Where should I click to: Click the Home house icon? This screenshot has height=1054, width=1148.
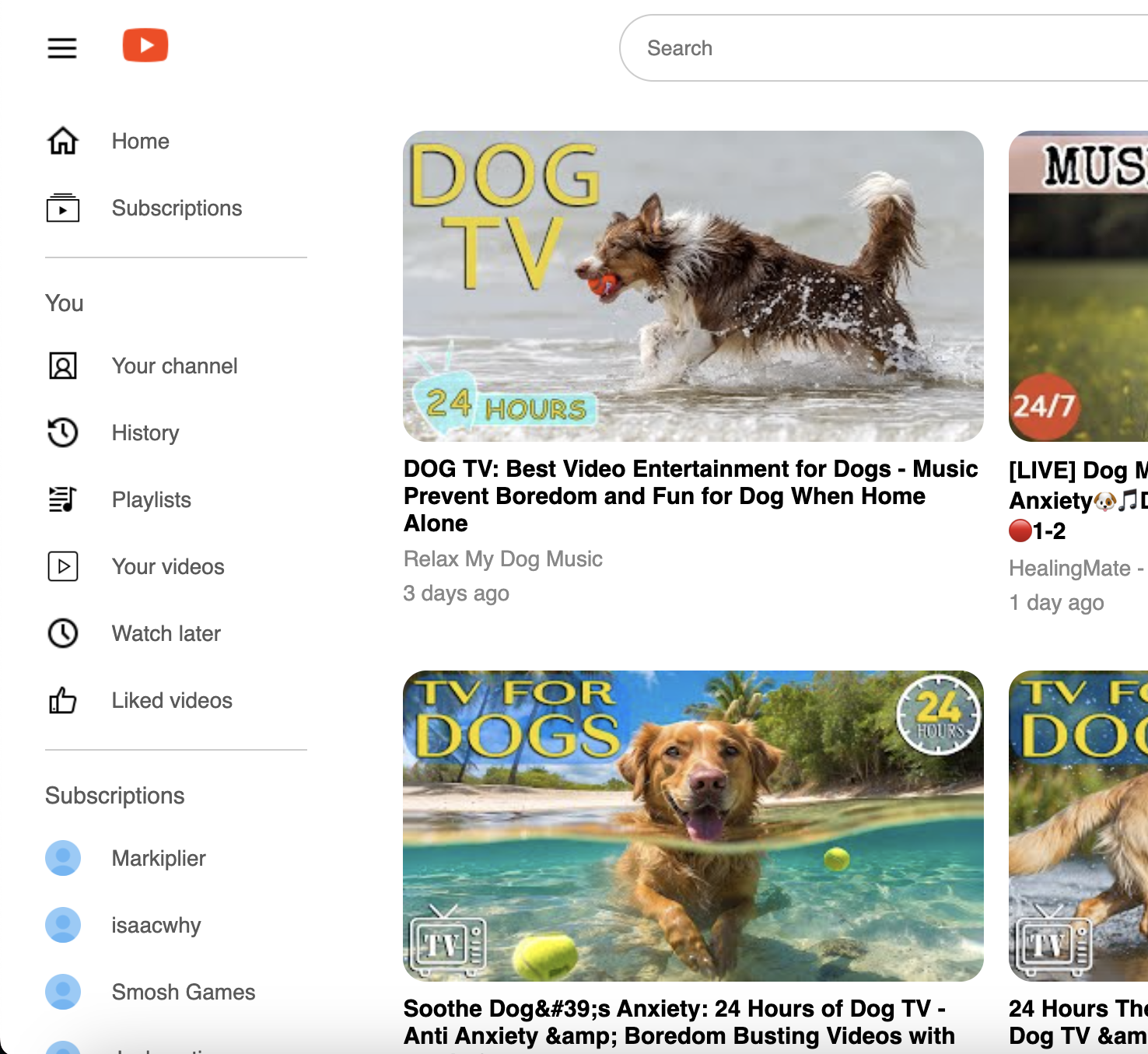[x=63, y=141]
